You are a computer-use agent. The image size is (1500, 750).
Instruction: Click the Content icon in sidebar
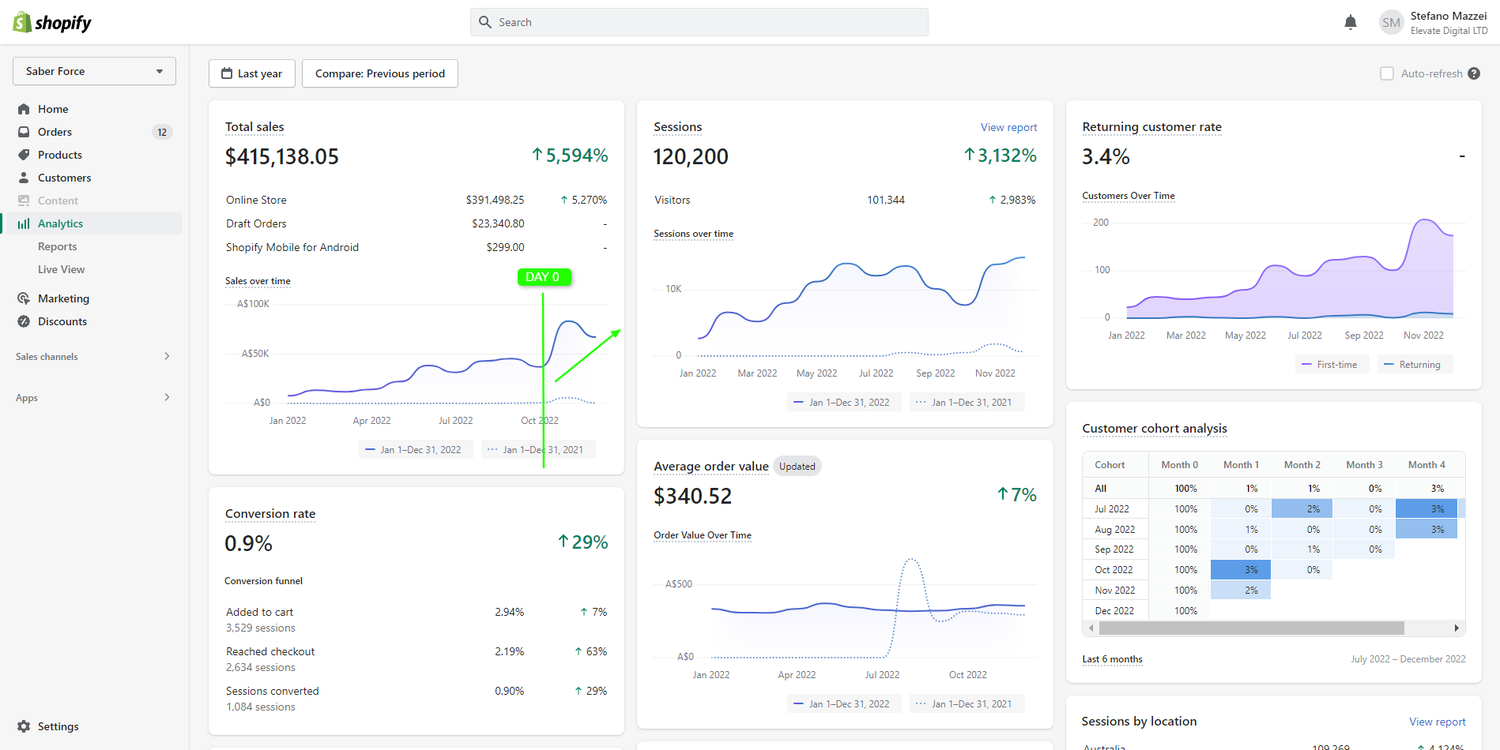coord(24,201)
